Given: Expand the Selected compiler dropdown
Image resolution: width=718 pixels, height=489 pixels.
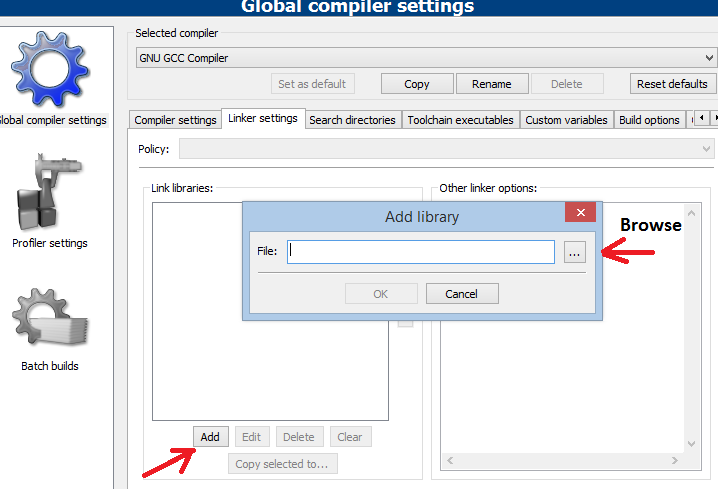Looking at the screenshot, I should coord(426,58).
